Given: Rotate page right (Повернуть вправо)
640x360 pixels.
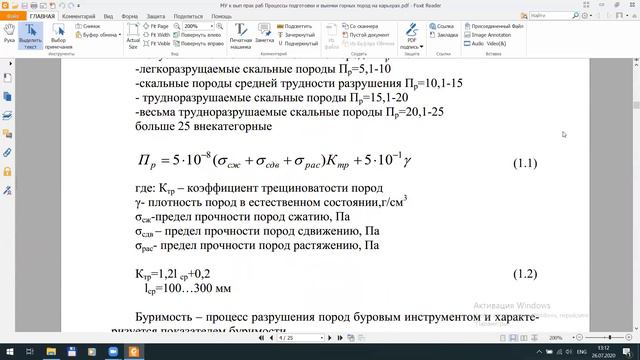Looking at the screenshot, I should 198,43.
